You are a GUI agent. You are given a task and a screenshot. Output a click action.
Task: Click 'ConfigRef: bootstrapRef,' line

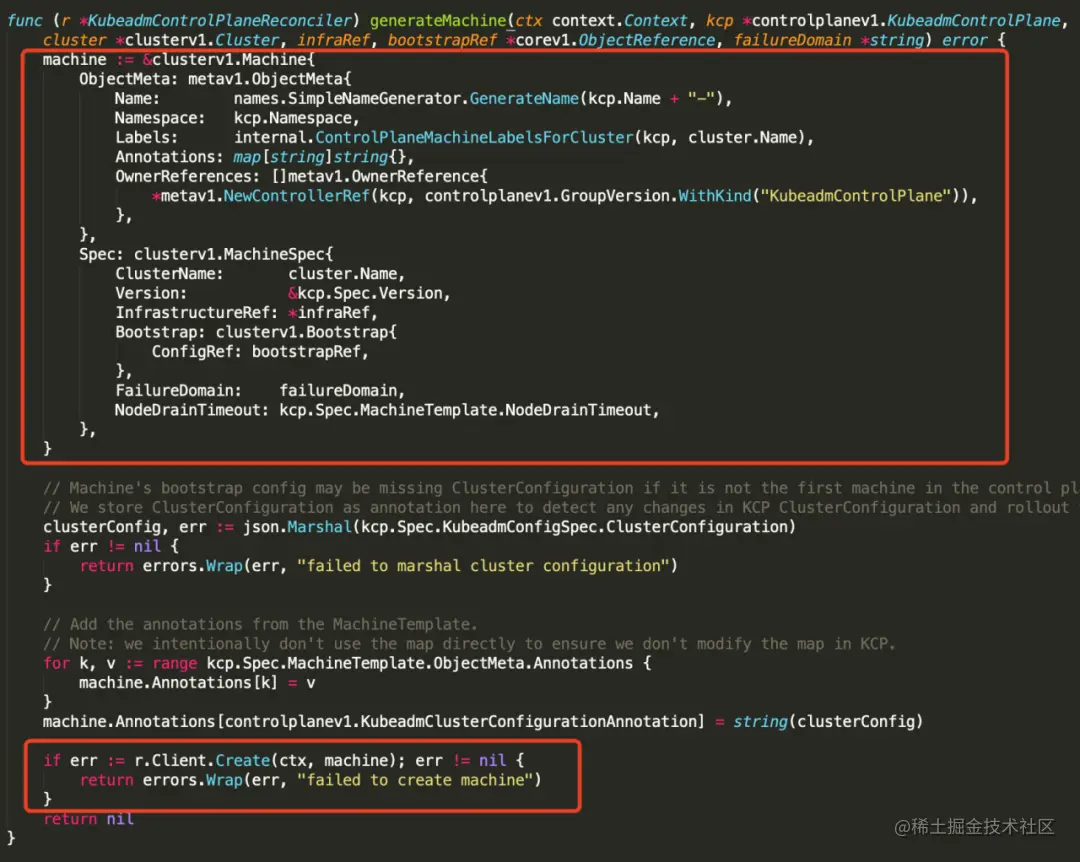click(x=260, y=351)
